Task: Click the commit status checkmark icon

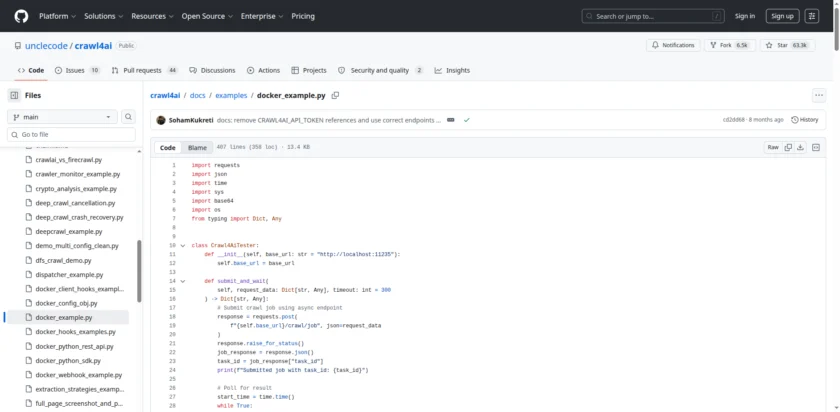Action: (x=467, y=120)
